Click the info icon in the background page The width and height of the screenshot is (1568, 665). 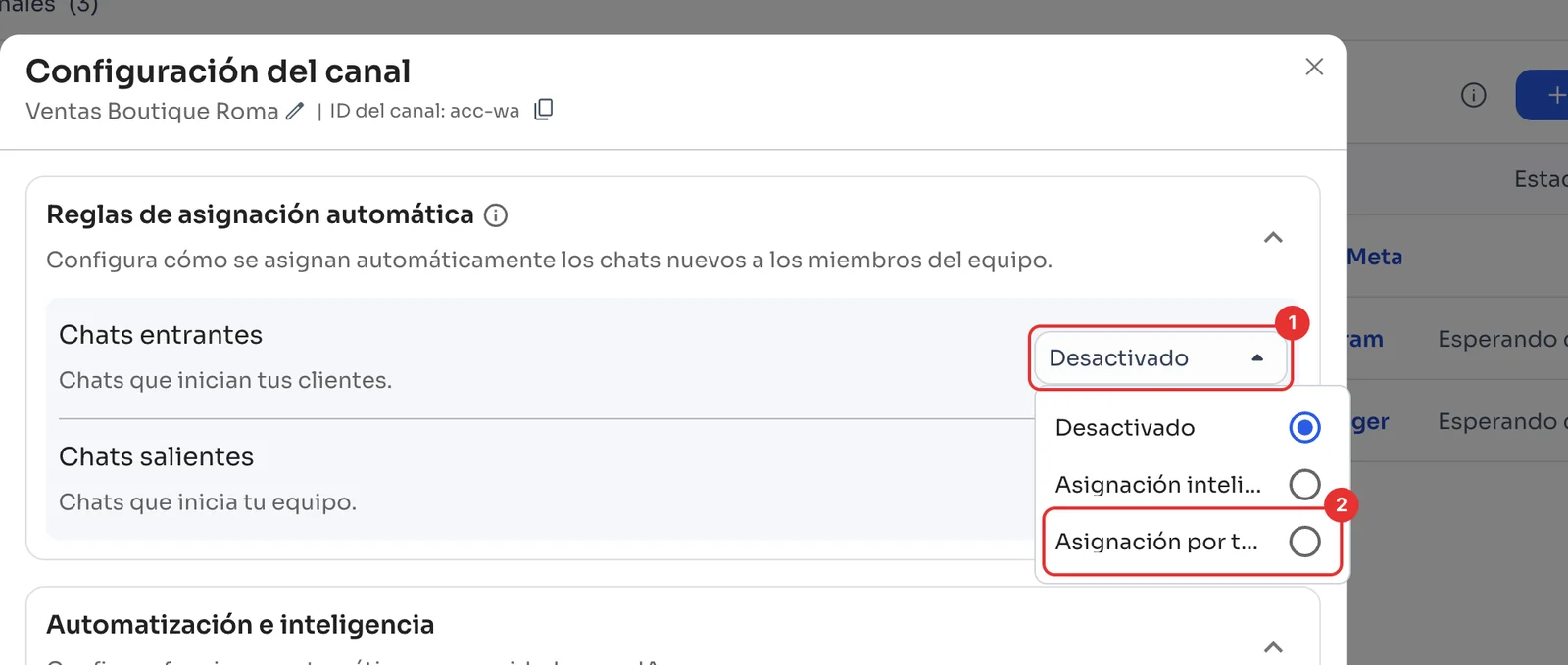1473,95
